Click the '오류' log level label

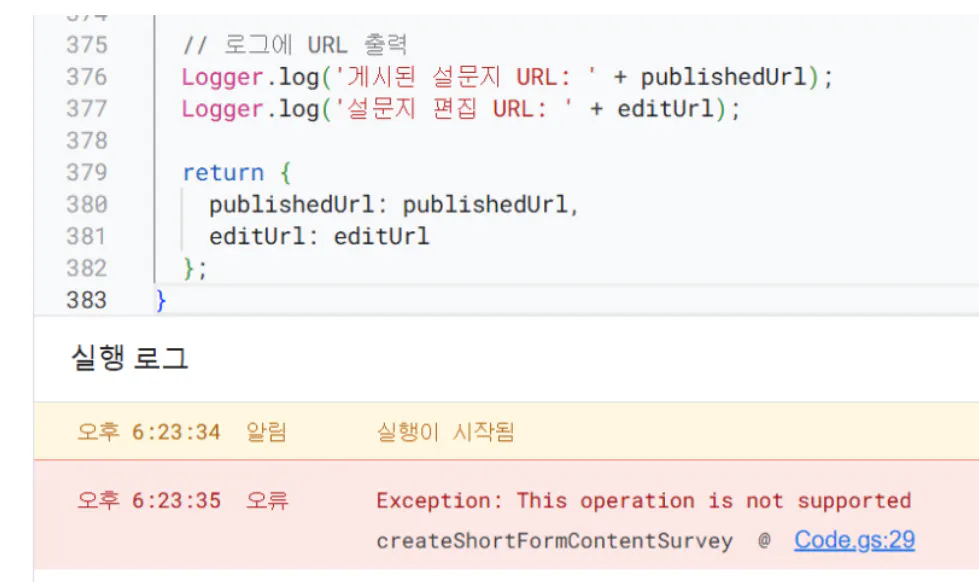[267, 501]
